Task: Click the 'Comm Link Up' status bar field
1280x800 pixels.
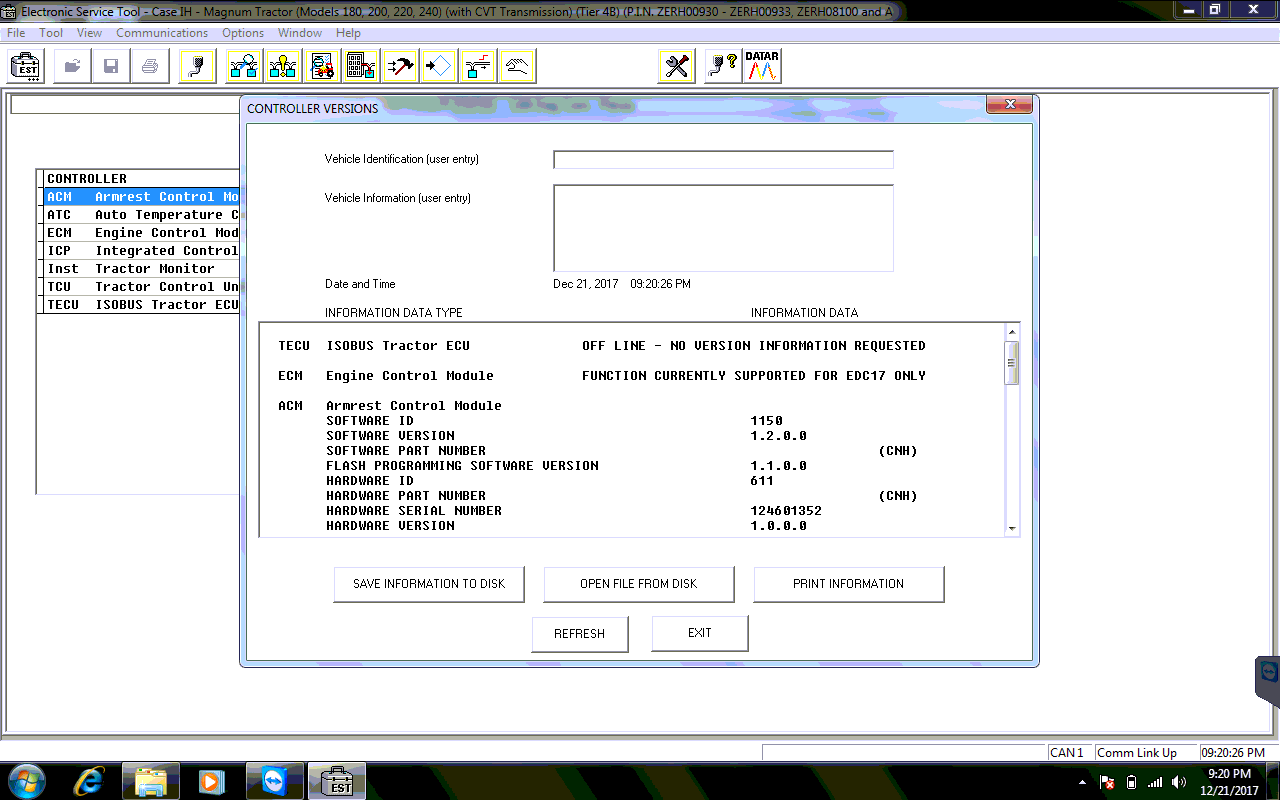Action: (1145, 753)
